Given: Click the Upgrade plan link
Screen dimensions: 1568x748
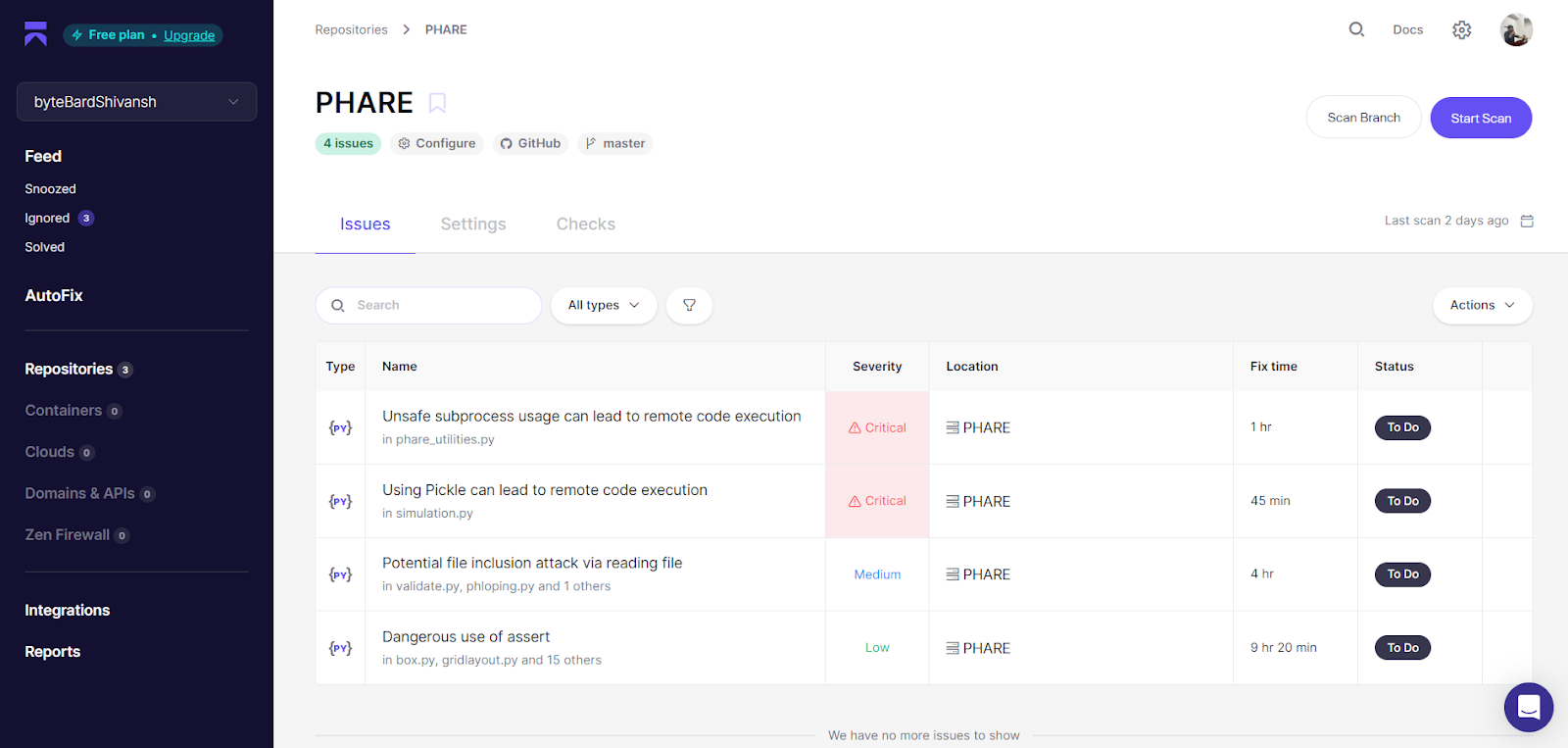Looking at the screenshot, I should coord(189,35).
